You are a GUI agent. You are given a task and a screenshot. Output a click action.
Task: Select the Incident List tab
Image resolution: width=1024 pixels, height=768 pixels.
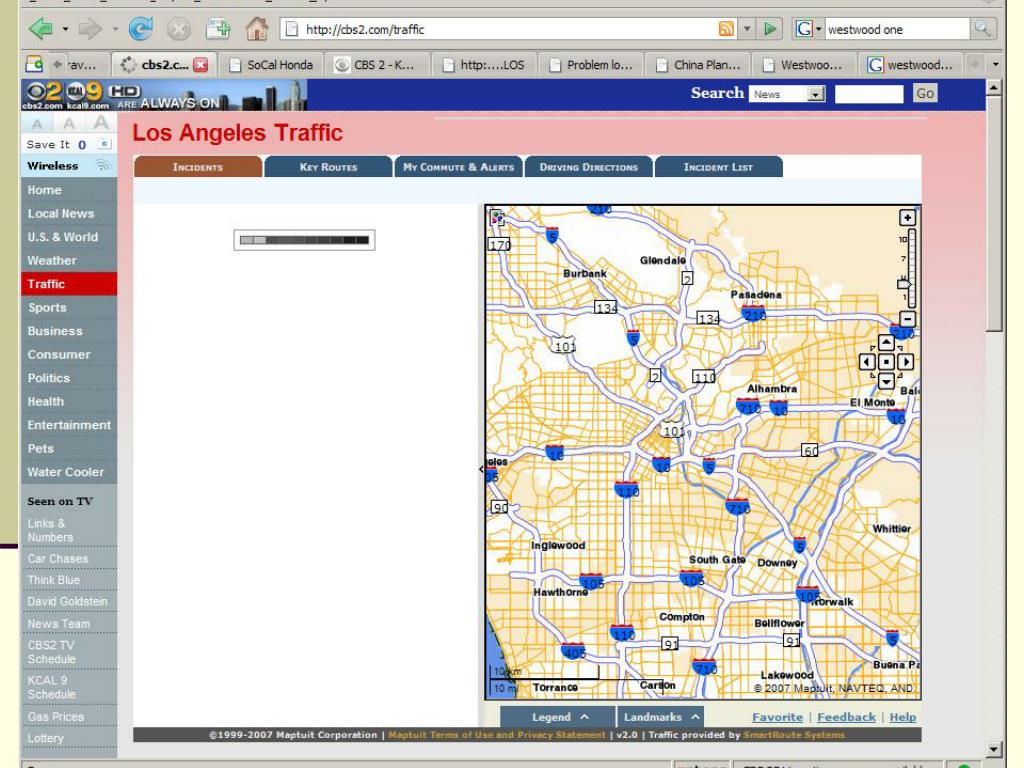(x=718, y=167)
